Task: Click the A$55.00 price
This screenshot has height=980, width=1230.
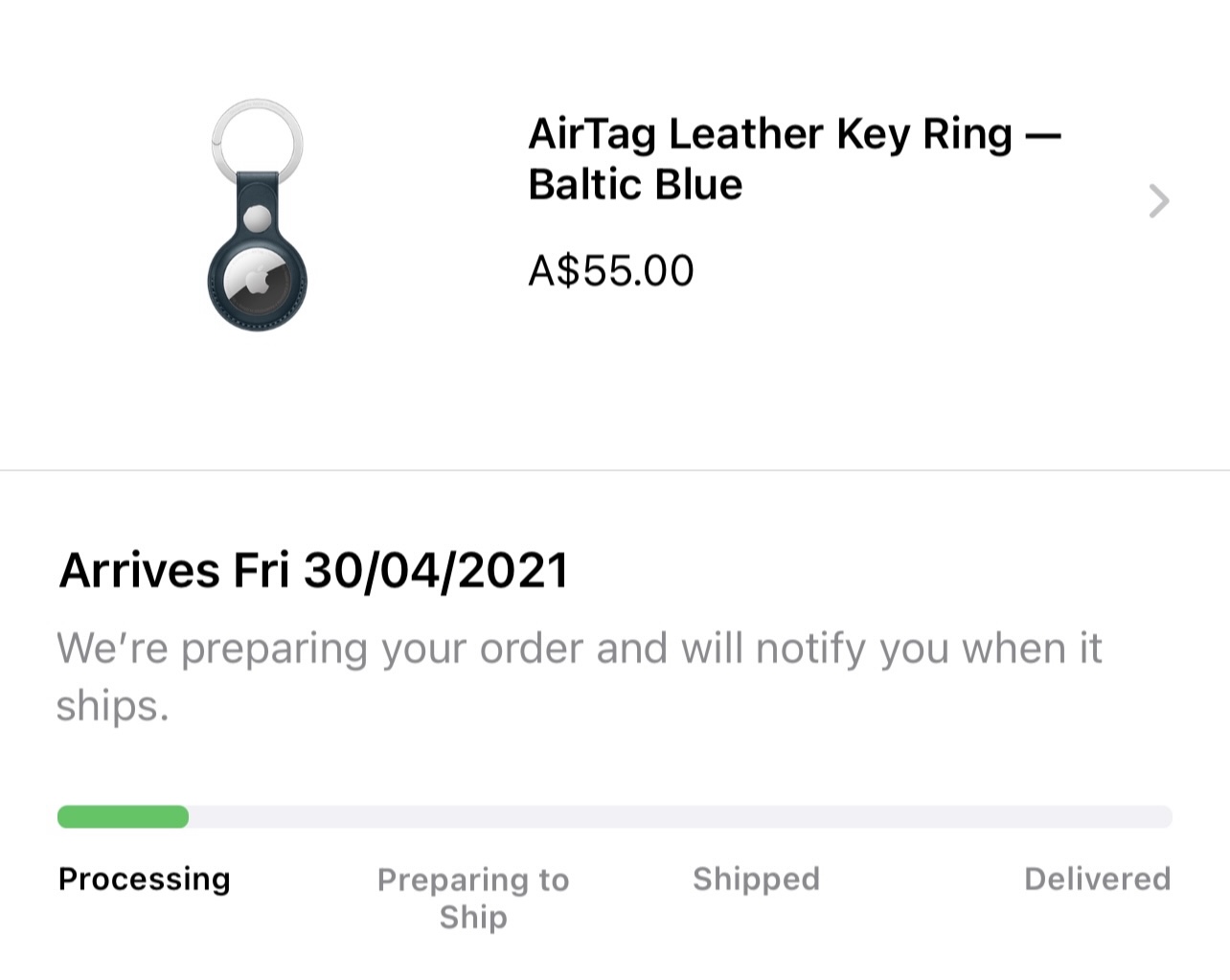Action: (x=611, y=270)
